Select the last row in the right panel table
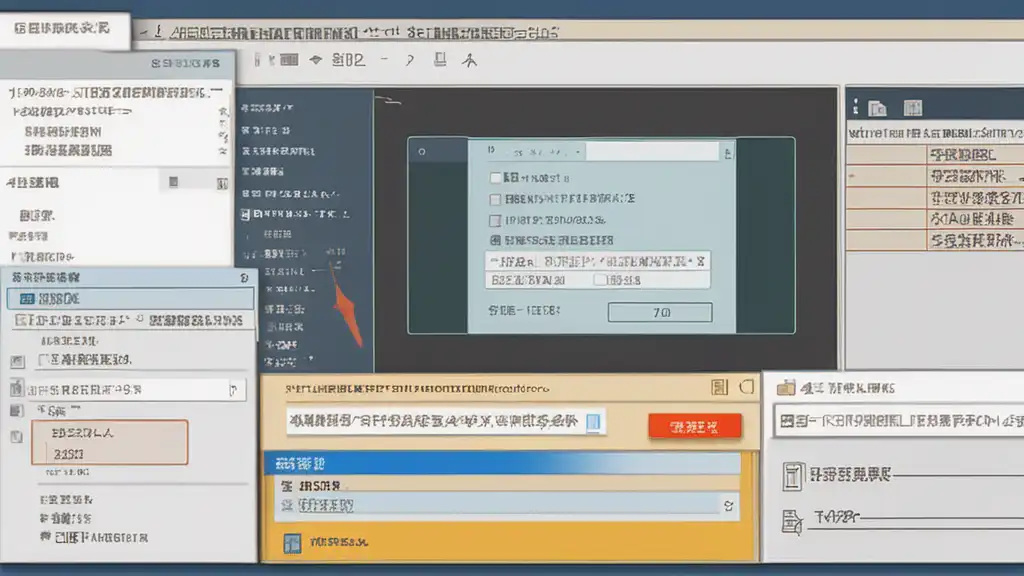The width and height of the screenshot is (1024, 576). (935, 241)
